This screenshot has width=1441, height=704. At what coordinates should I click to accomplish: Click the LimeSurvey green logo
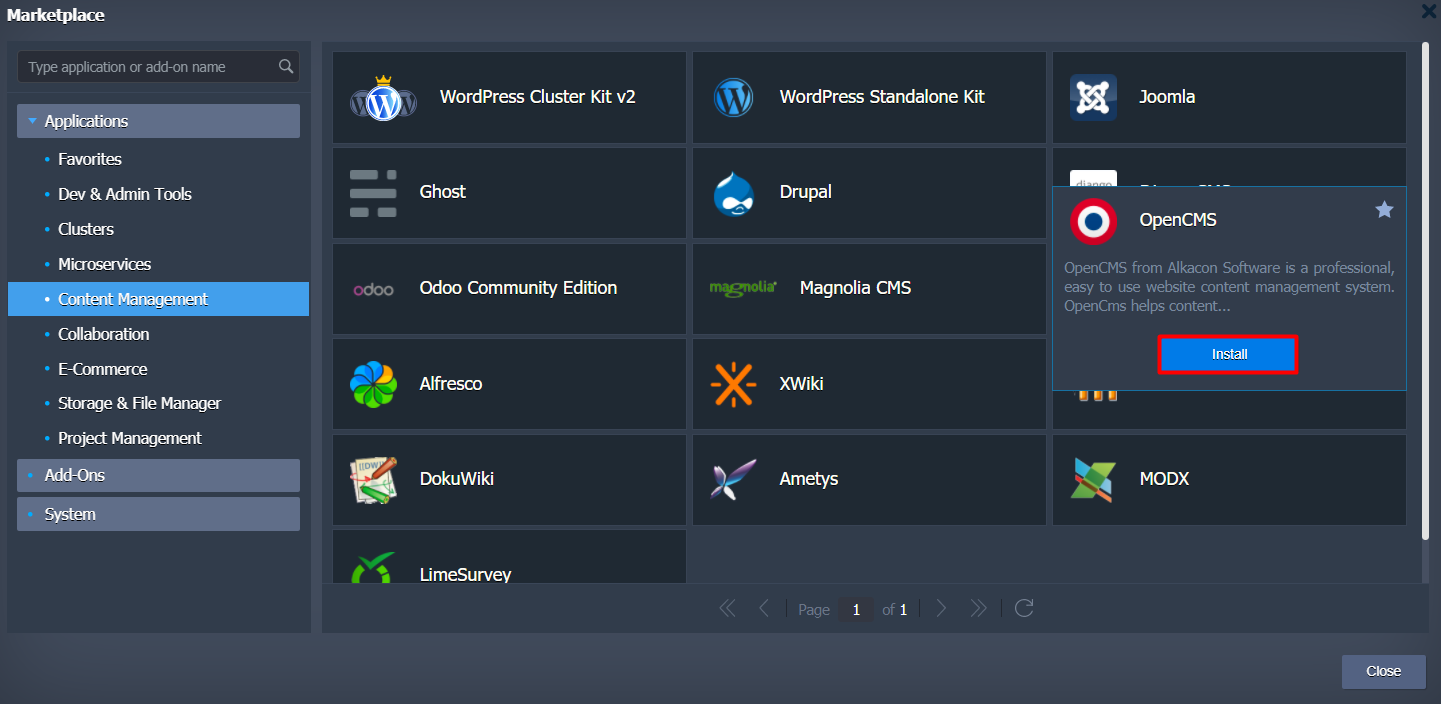(x=373, y=568)
